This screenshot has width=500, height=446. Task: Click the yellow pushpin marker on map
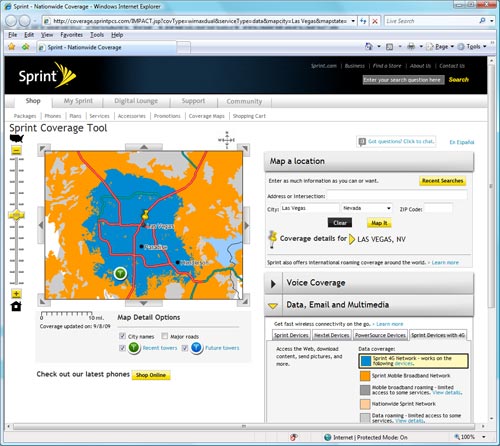(145, 215)
